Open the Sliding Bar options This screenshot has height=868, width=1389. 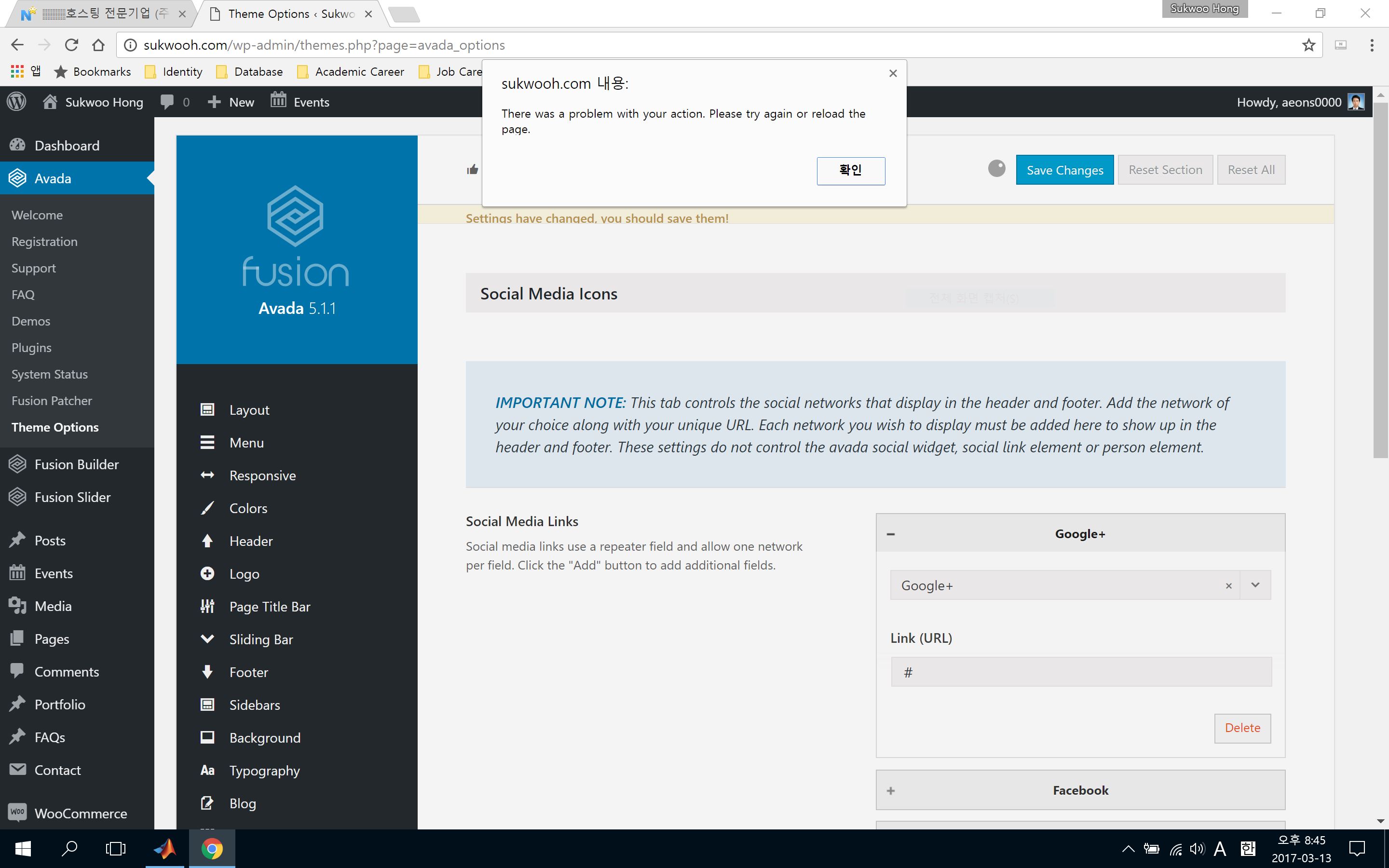pyautogui.click(x=297, y=638)
